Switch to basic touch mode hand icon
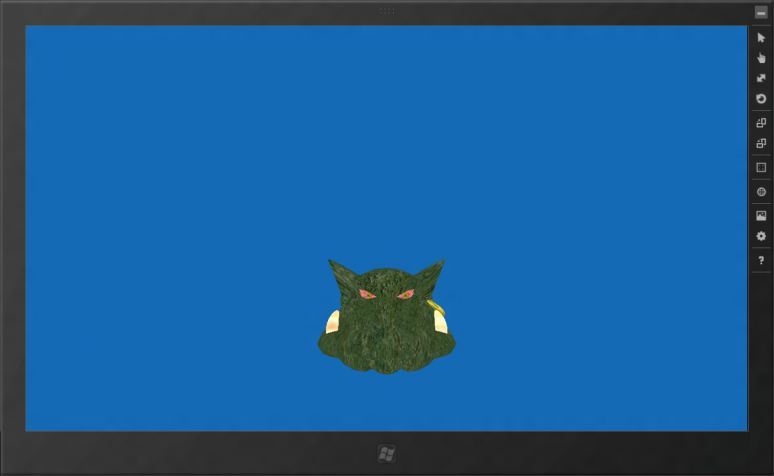 click(761, 58)
